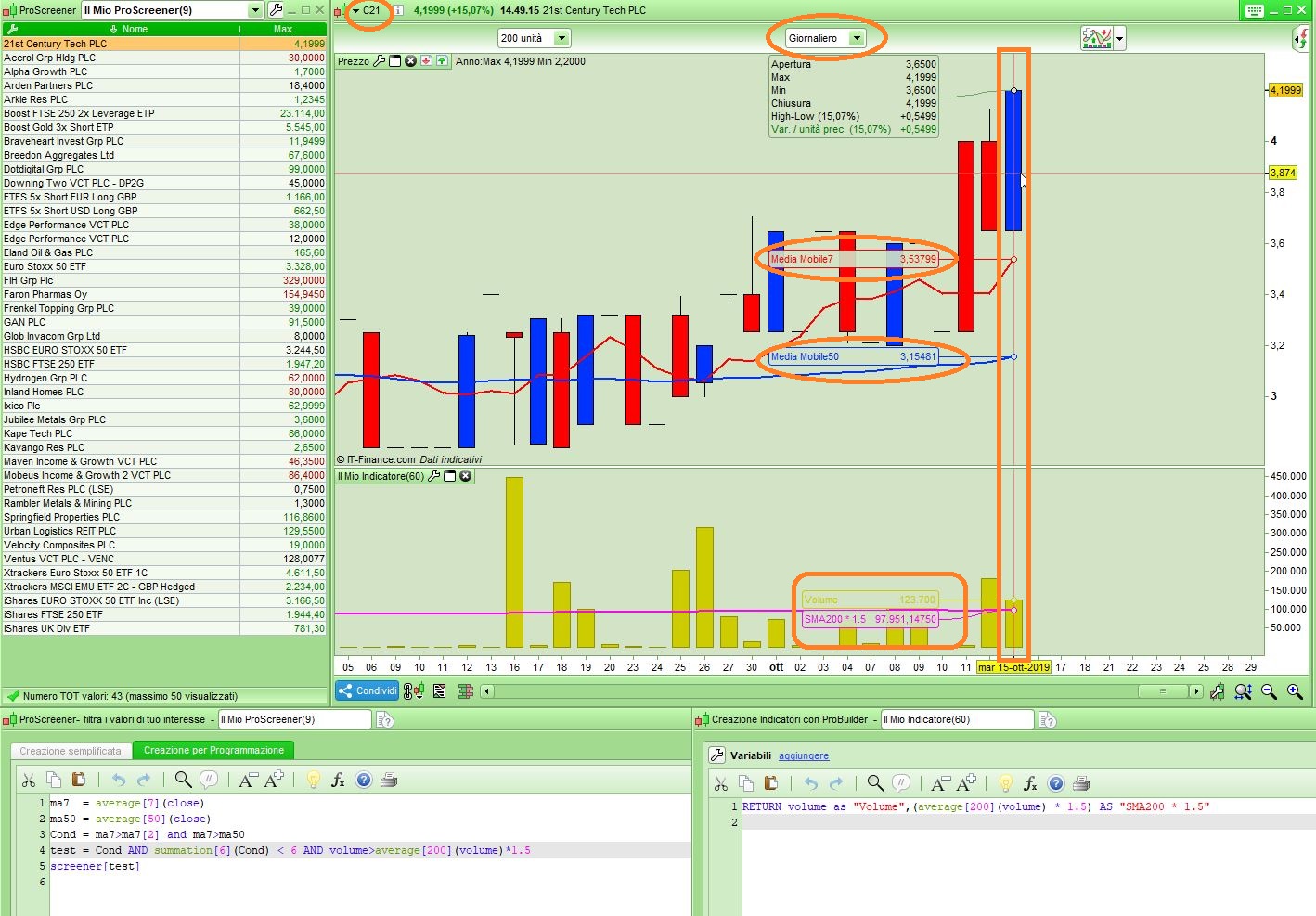This screenshot has width=1316, height=916.
Task: Open the C21 ticker dropdown arrow
Action: (x=355, y=10)
